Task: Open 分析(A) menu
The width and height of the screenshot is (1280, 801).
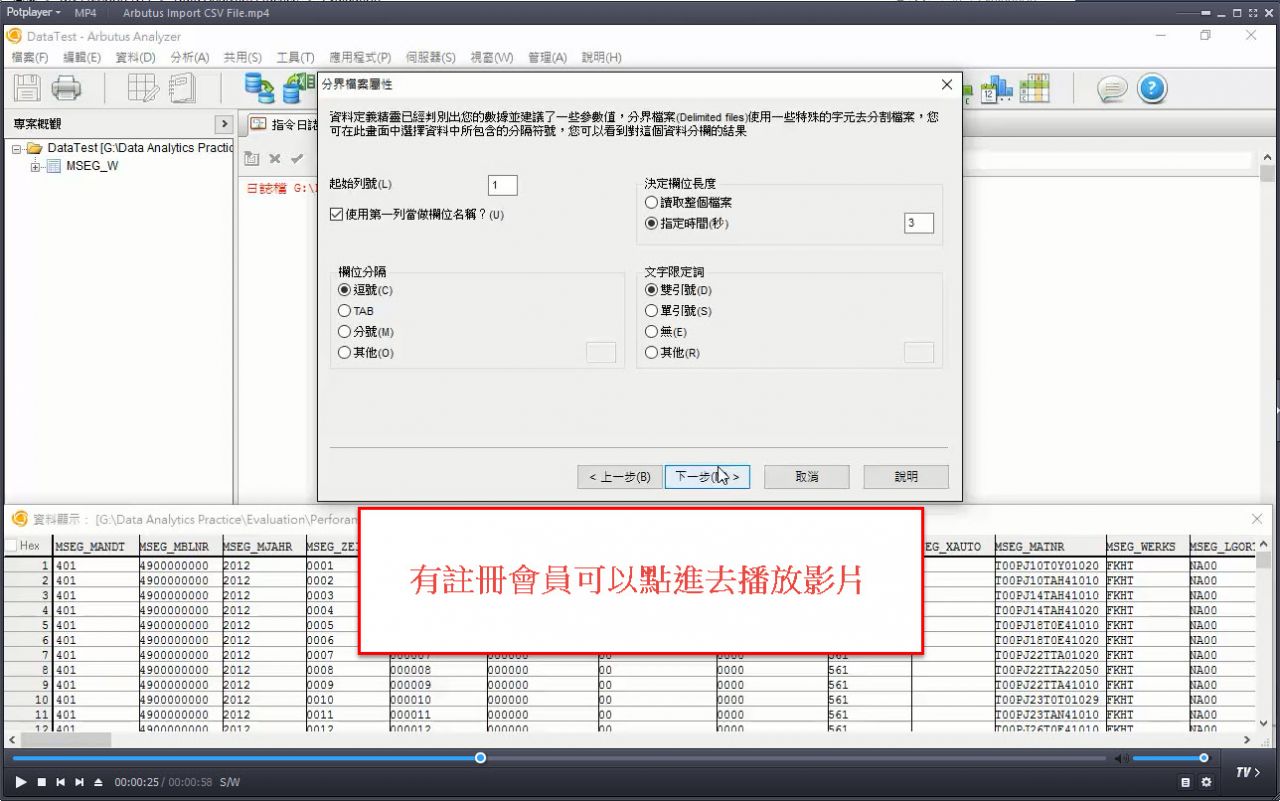Action: click(190, 58)
